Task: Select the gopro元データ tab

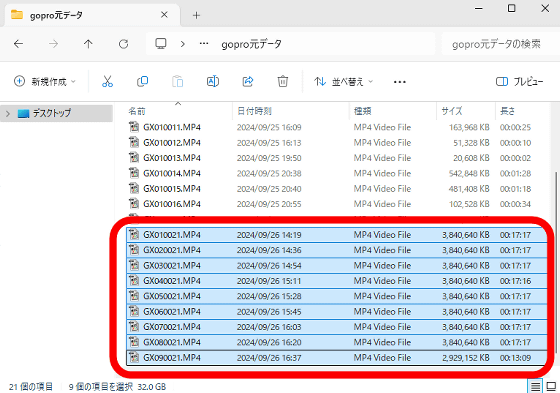Action: [x=91, y=15]
